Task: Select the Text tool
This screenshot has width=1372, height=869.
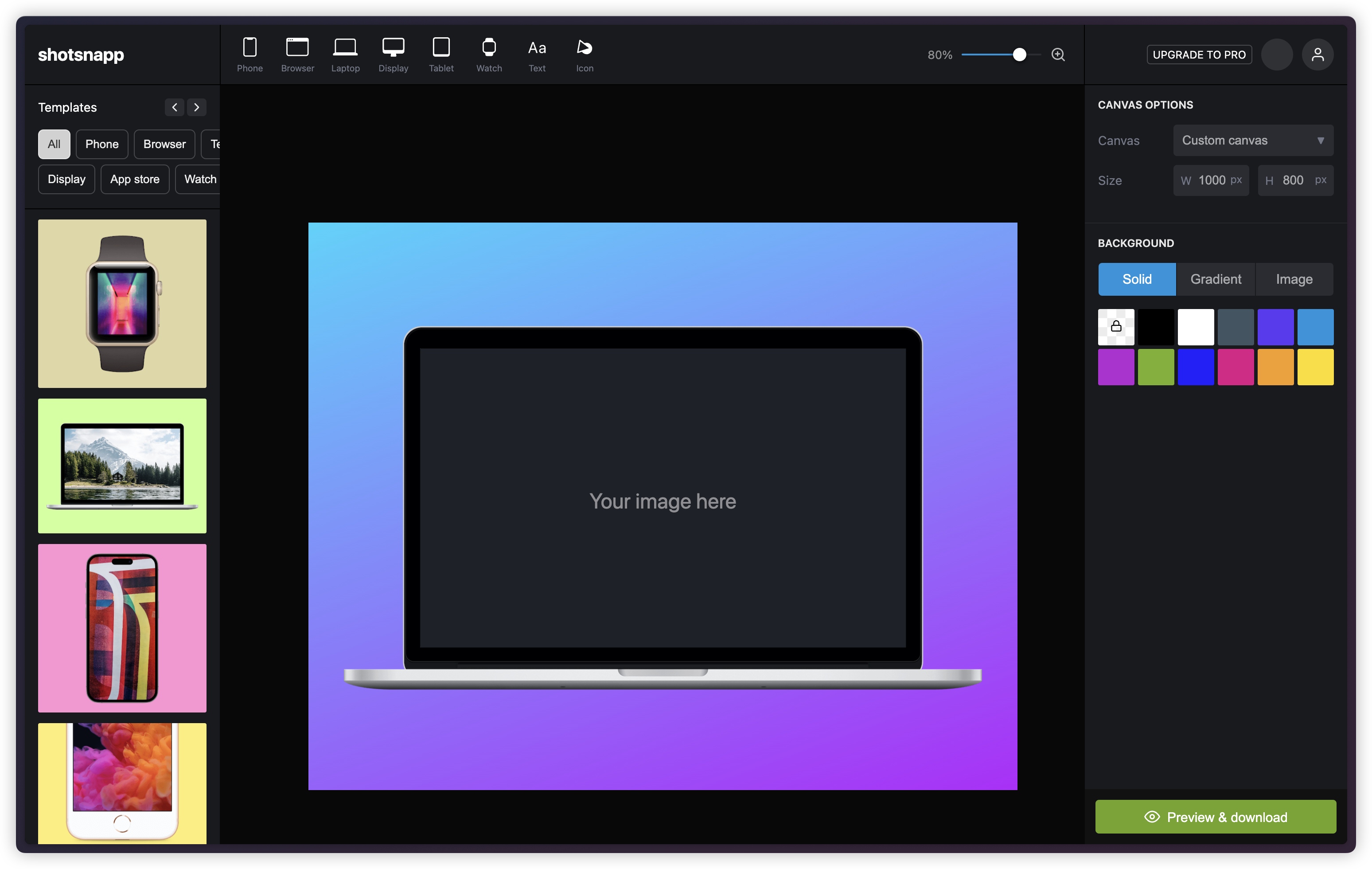Action: click(x=537, y=55)
